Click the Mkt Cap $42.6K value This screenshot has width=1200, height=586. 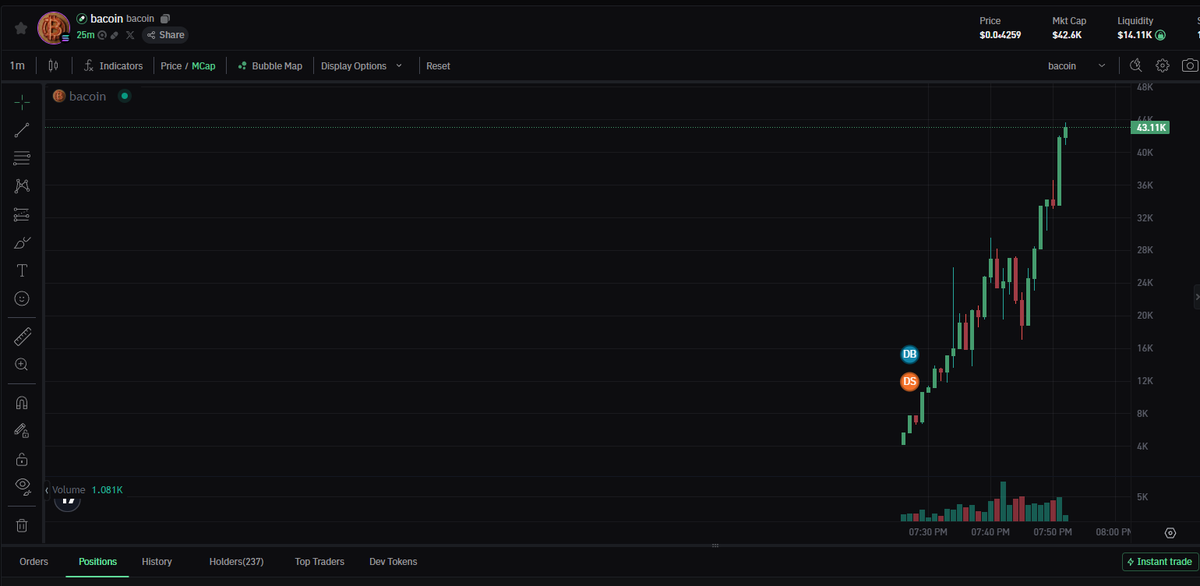click(x=1067, y=35)
